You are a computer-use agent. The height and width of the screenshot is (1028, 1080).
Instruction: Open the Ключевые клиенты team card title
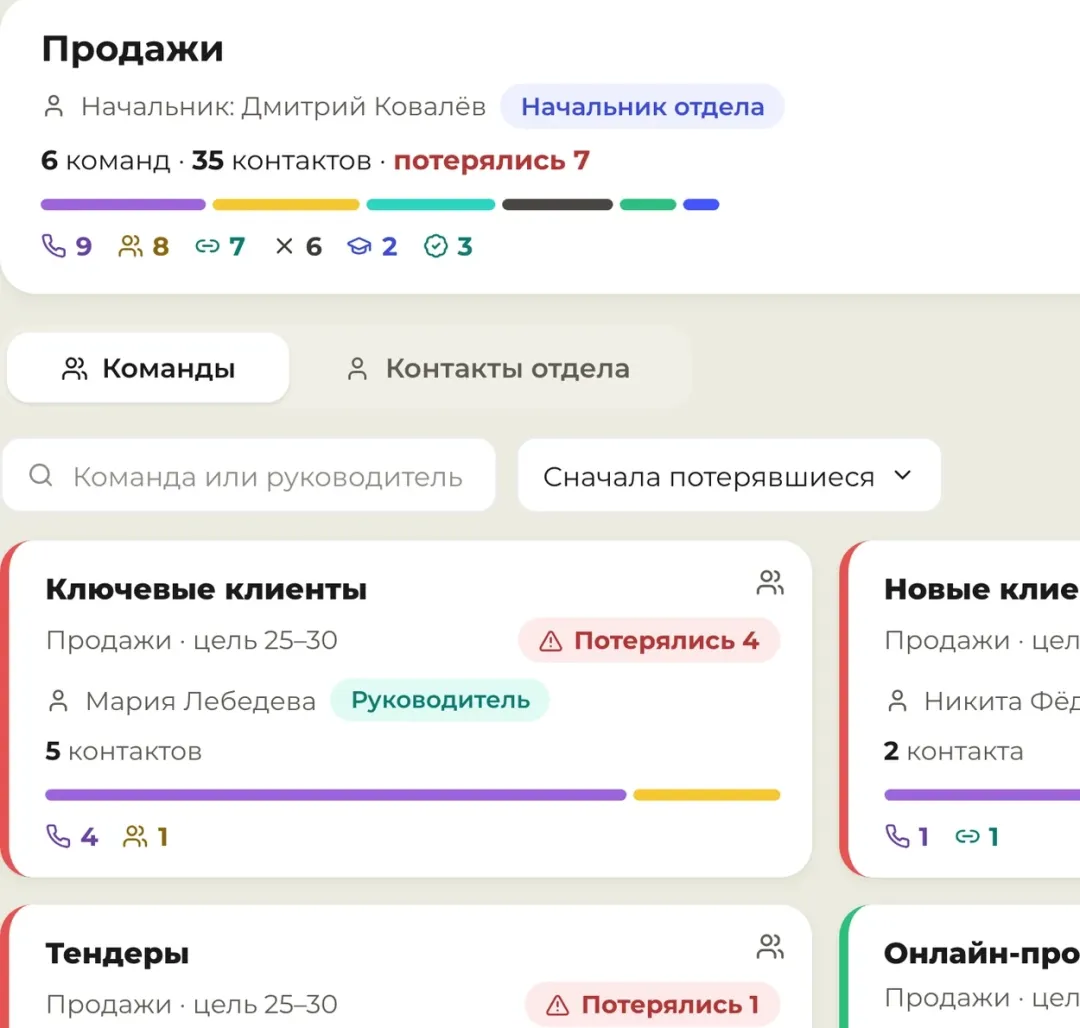point(206,589)
